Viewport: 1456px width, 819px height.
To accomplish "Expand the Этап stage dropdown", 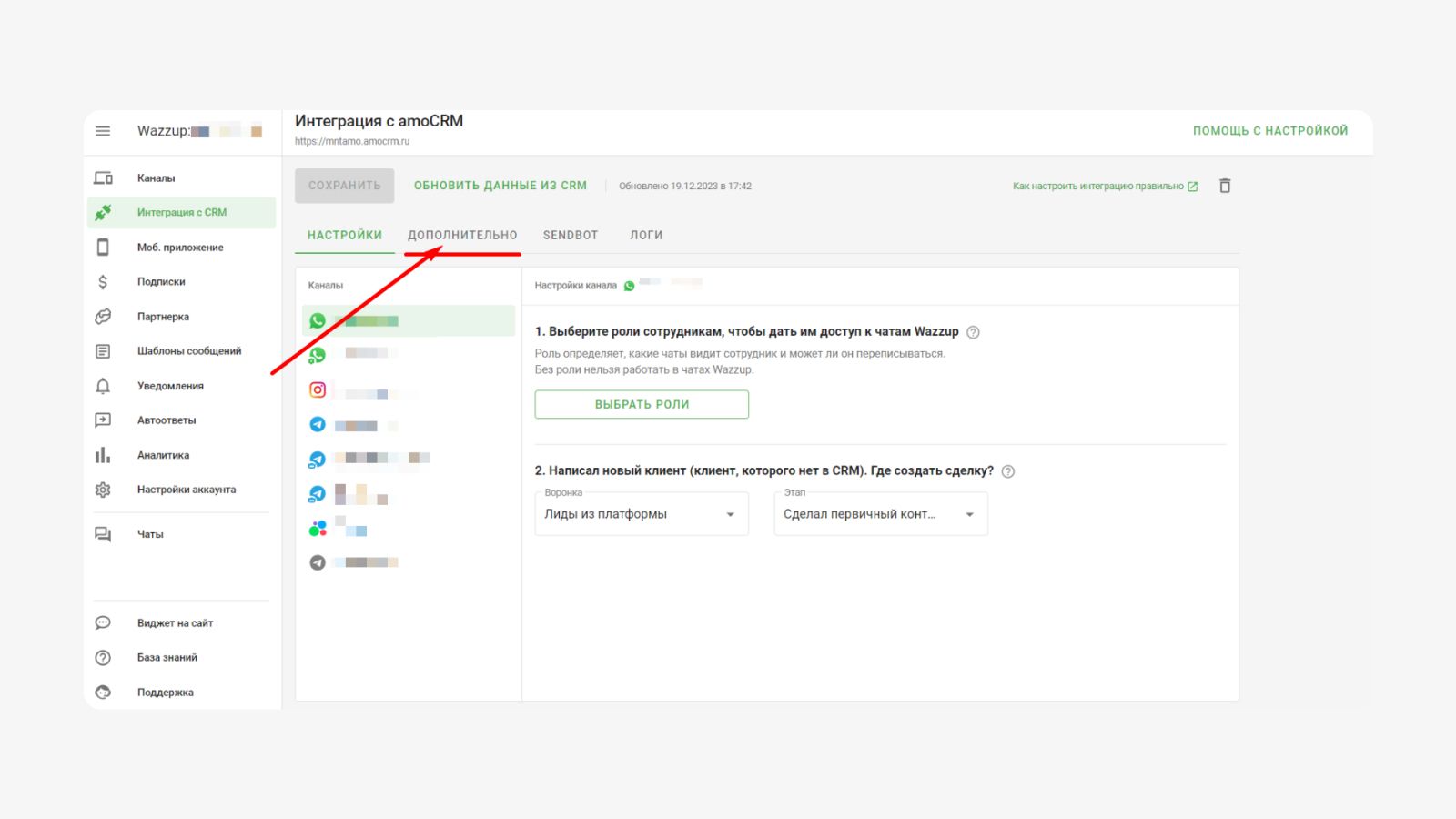I will [881, 514].
